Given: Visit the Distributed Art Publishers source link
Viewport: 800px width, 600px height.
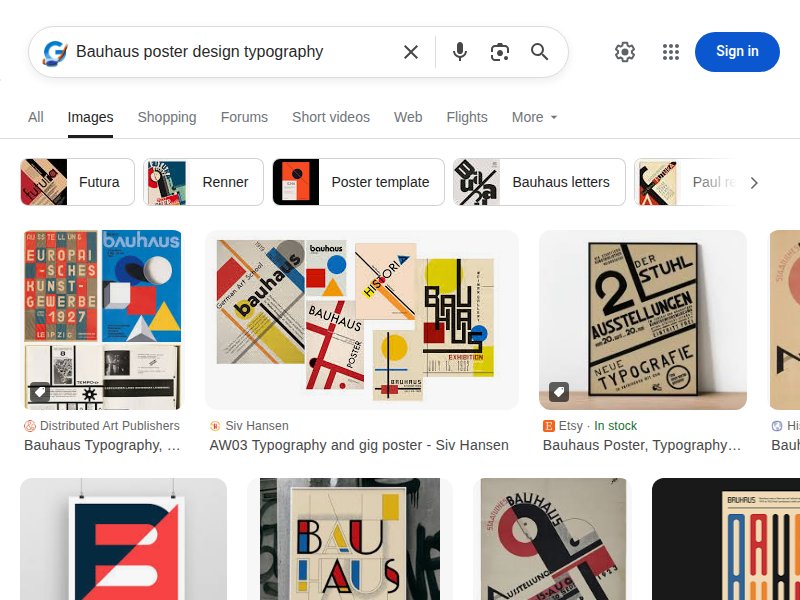Looking at the screenshot, I should click(110, 425).
